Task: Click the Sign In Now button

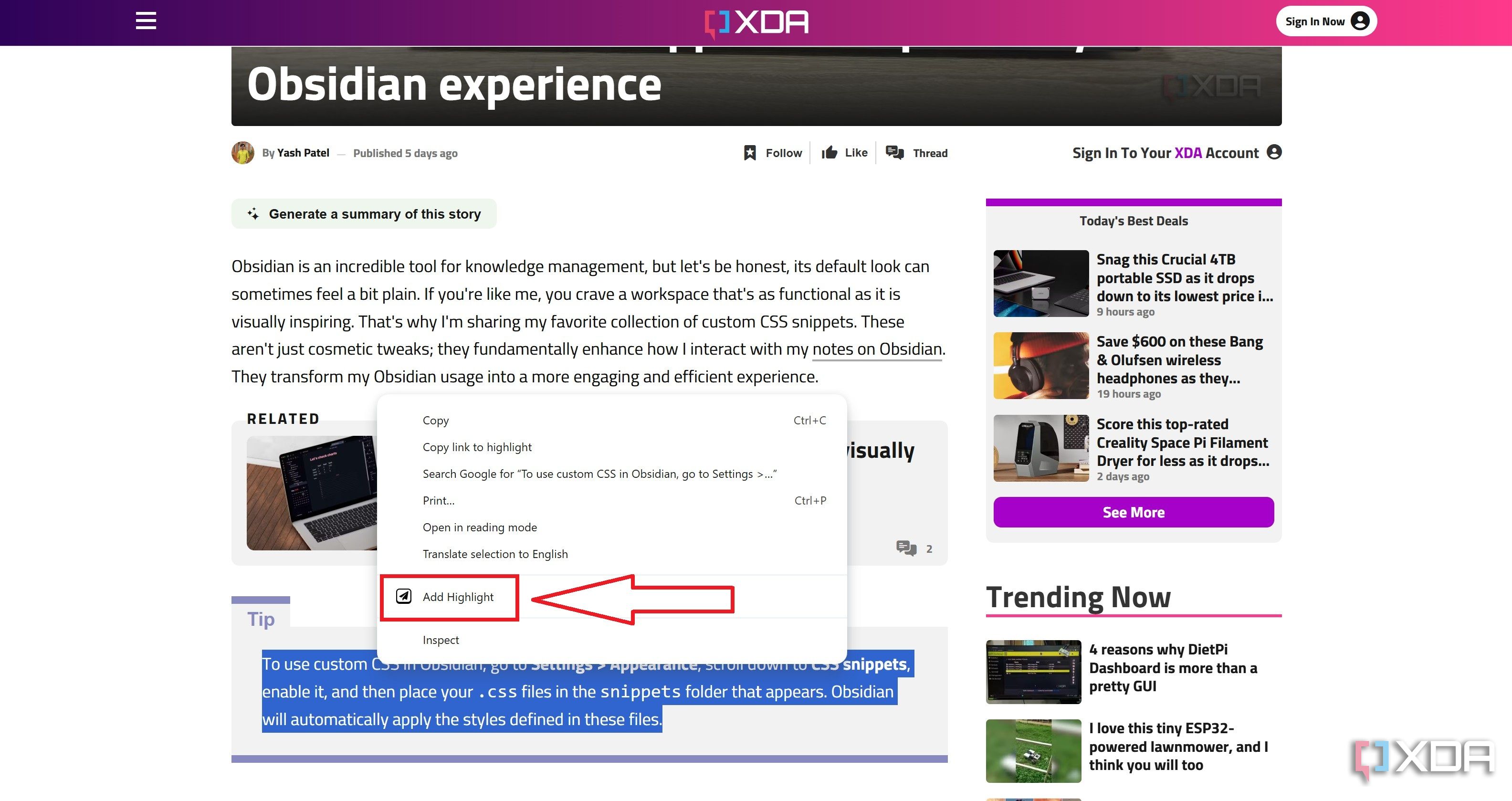Action: pyautogui.click(x=1326, y=21)
